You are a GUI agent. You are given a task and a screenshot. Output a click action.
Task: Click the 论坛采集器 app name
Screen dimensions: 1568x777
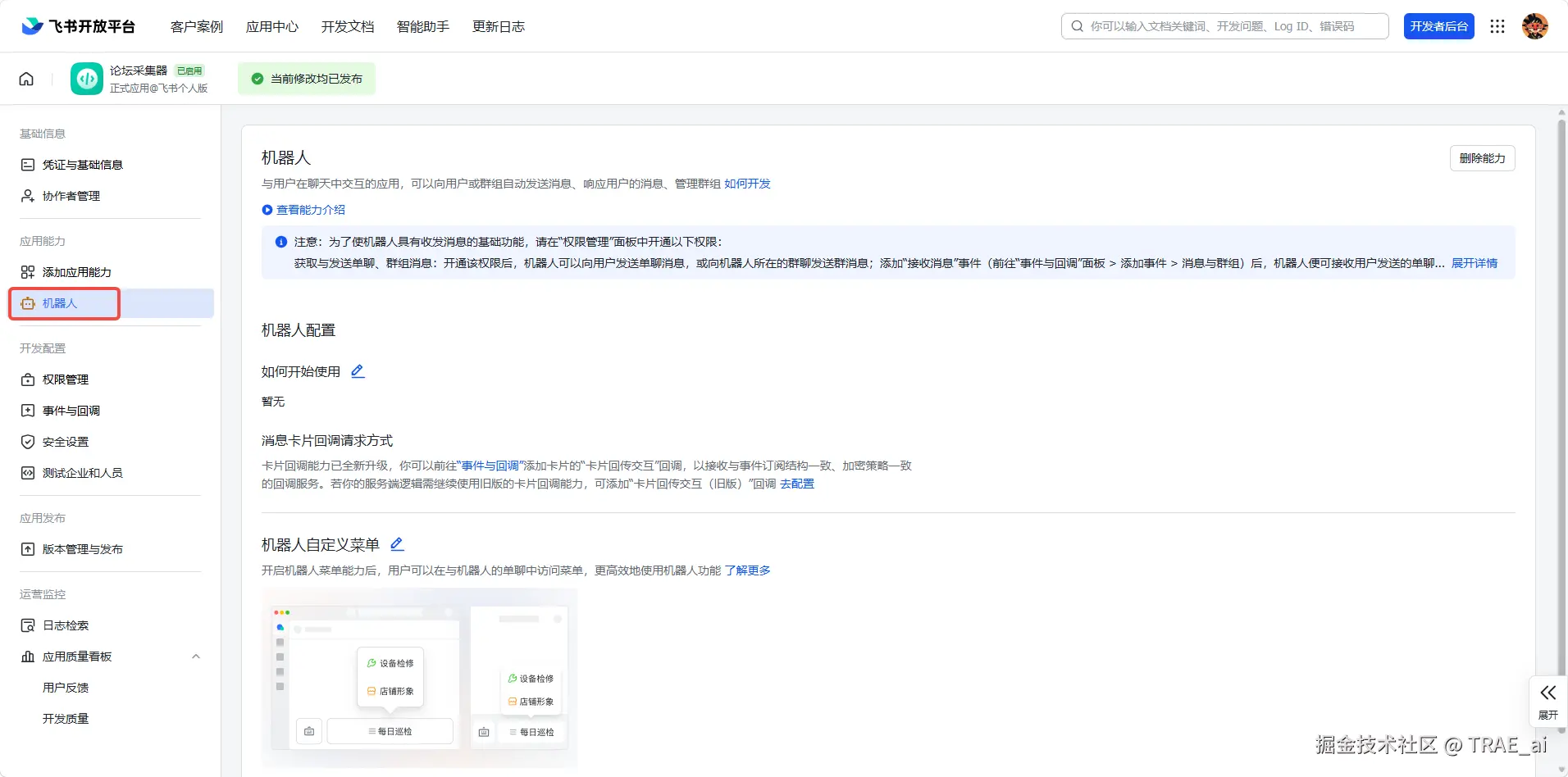point(139,70)
